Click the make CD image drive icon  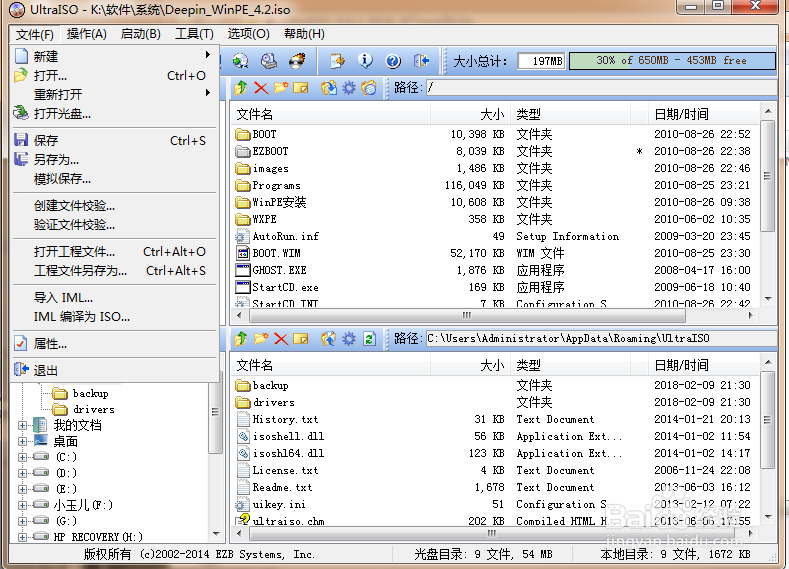(x=269, y=61)
